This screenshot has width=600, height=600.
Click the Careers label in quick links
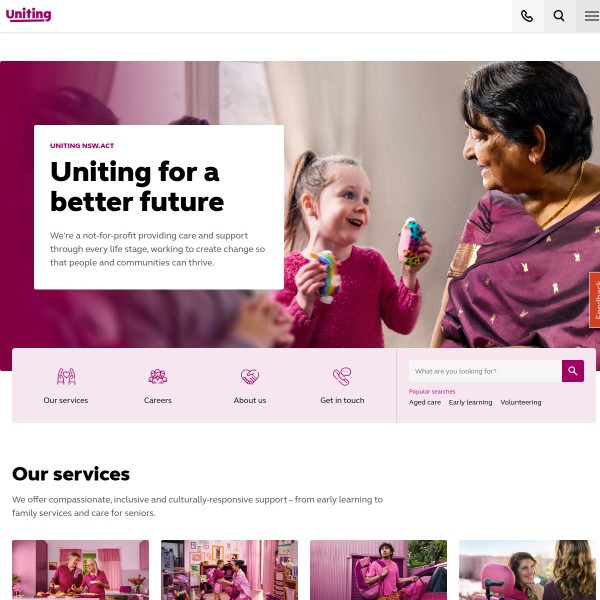coord(158,400)
